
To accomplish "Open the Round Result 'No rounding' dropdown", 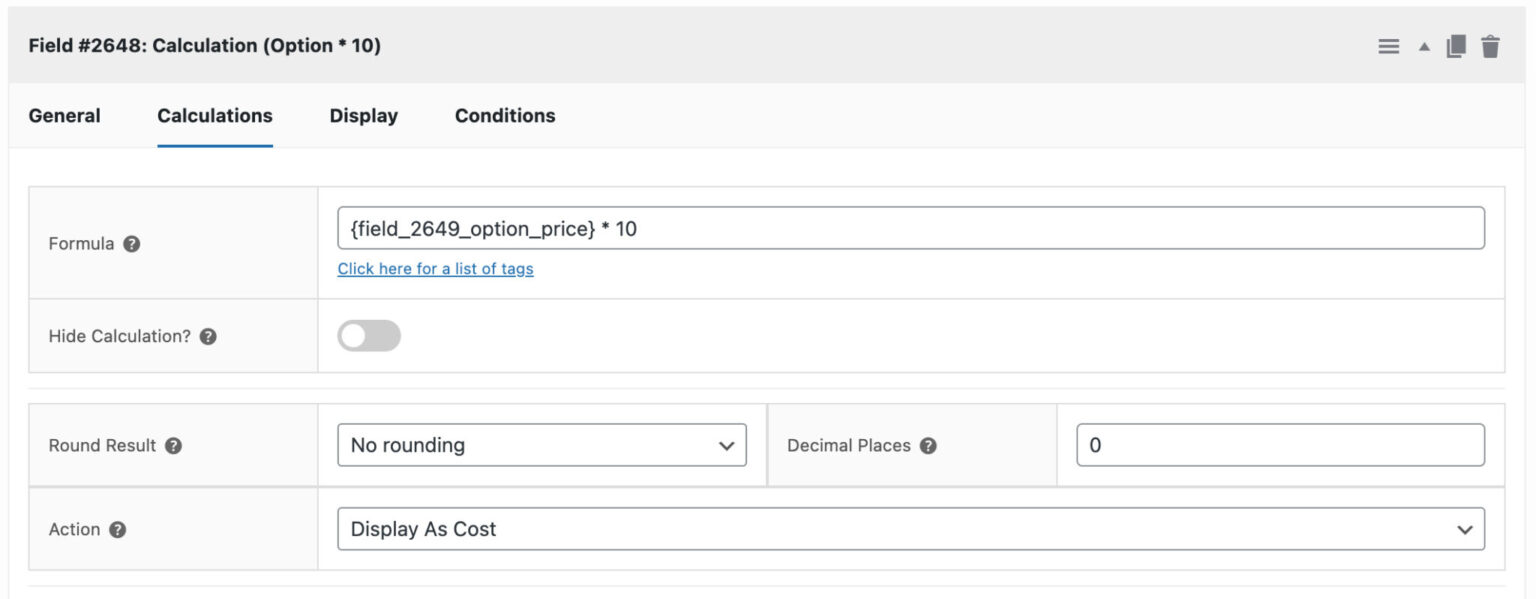I will point(542,445).
